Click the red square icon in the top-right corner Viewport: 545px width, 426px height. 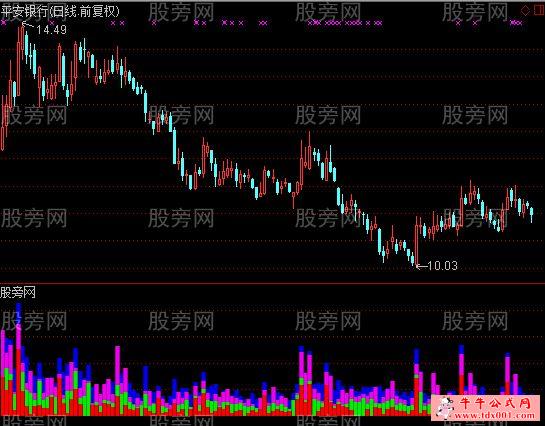539,10
